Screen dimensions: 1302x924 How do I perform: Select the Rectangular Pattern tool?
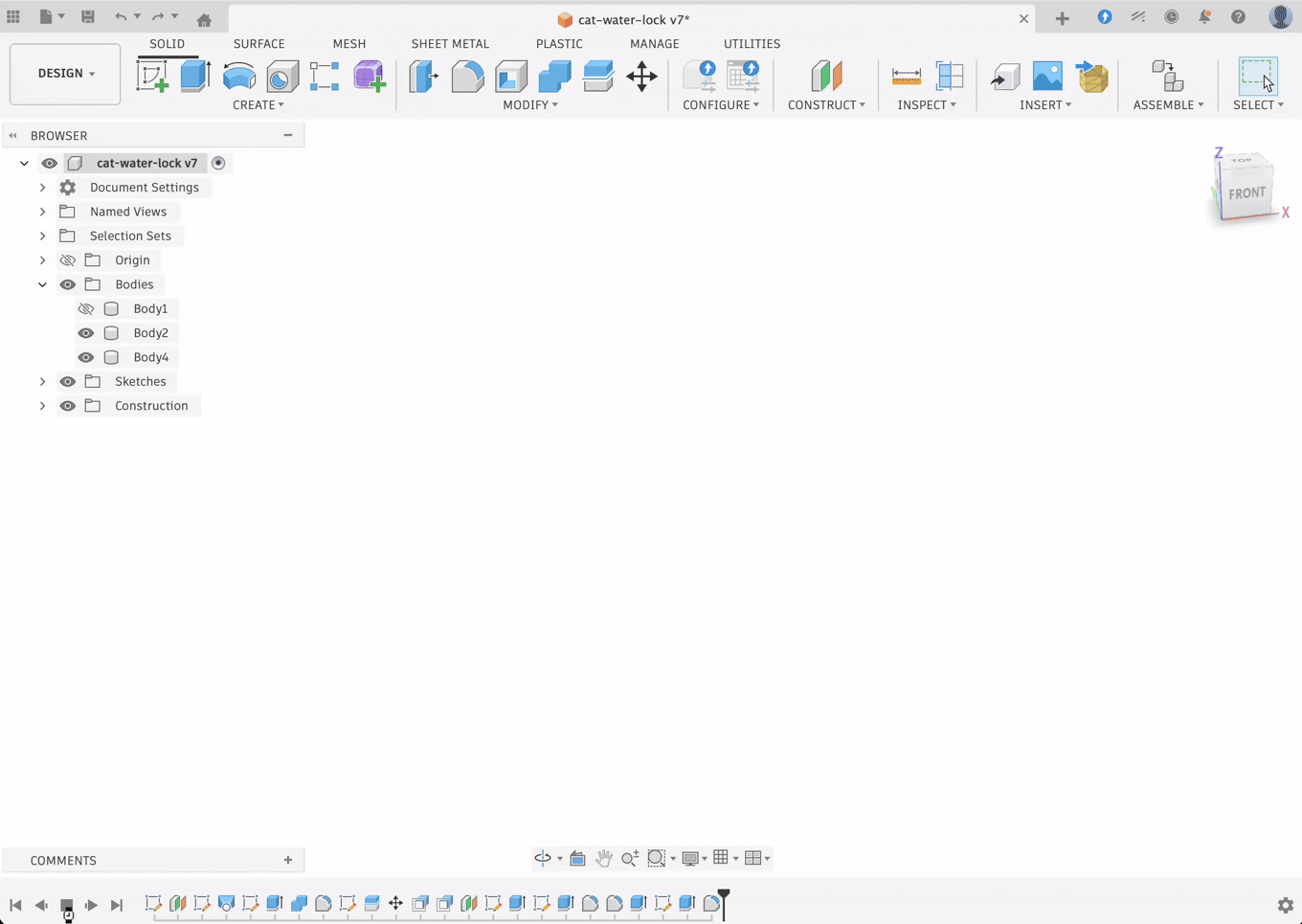pos(325,76)
